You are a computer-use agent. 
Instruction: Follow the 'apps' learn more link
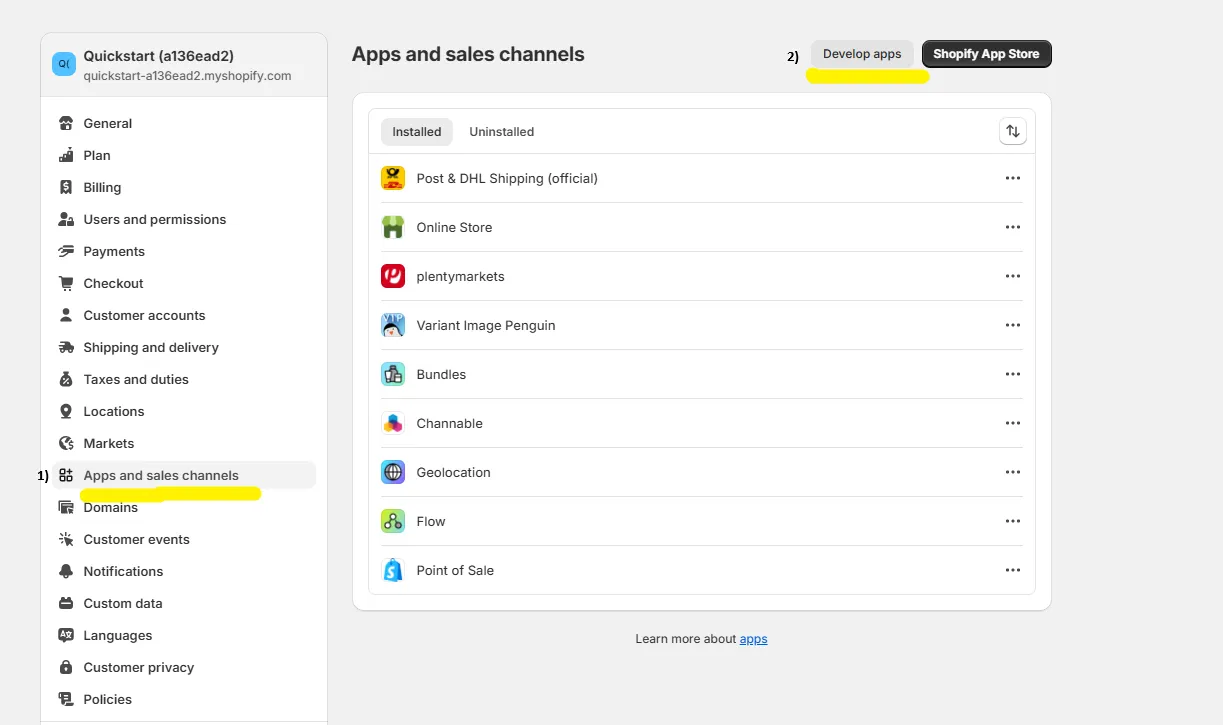753,639
